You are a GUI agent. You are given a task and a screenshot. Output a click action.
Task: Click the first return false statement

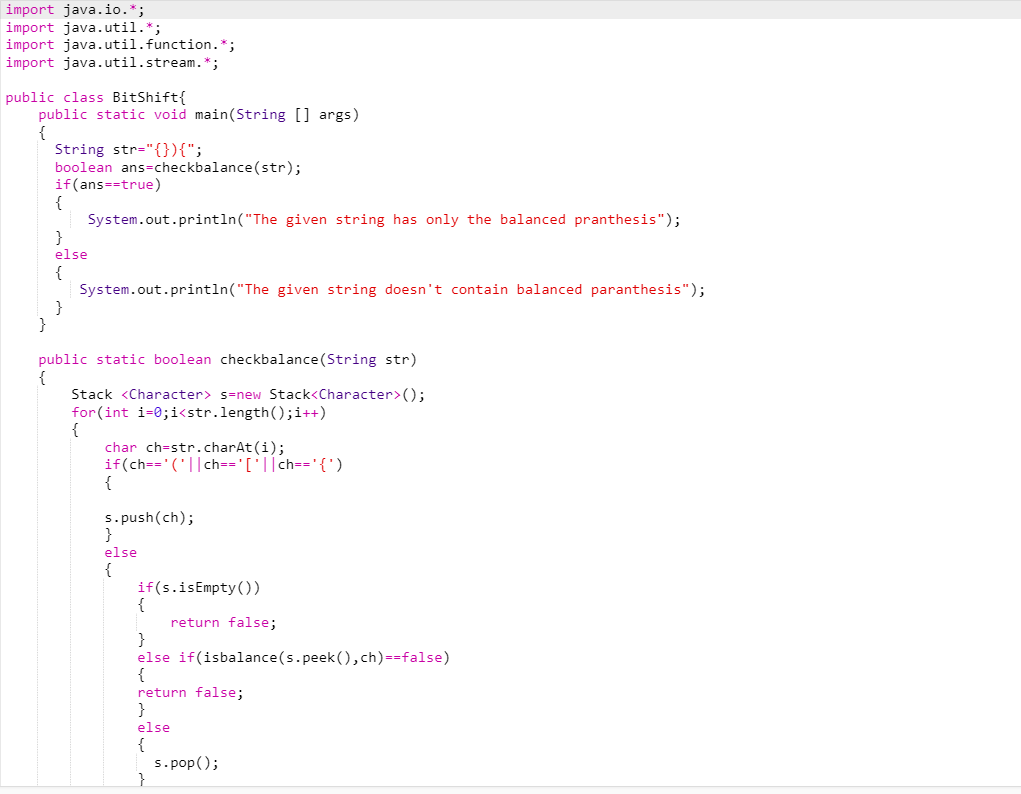click(x=223, y=622)
